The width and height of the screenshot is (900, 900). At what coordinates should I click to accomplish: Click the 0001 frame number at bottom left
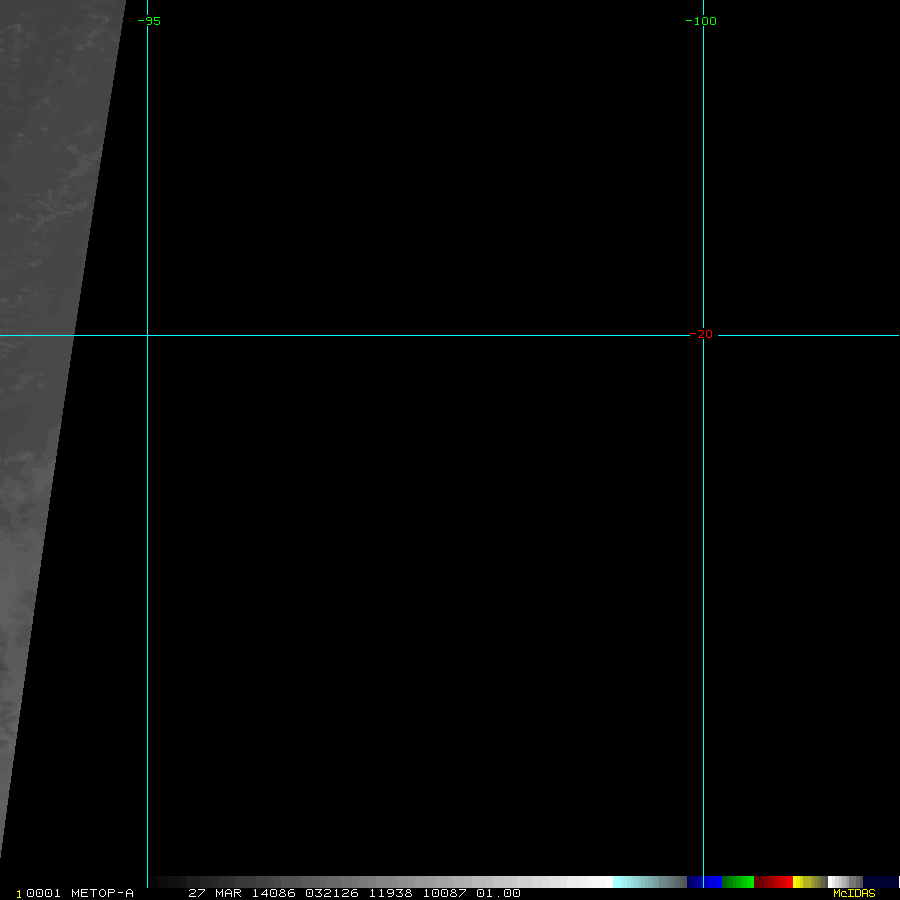pos(41,893)
